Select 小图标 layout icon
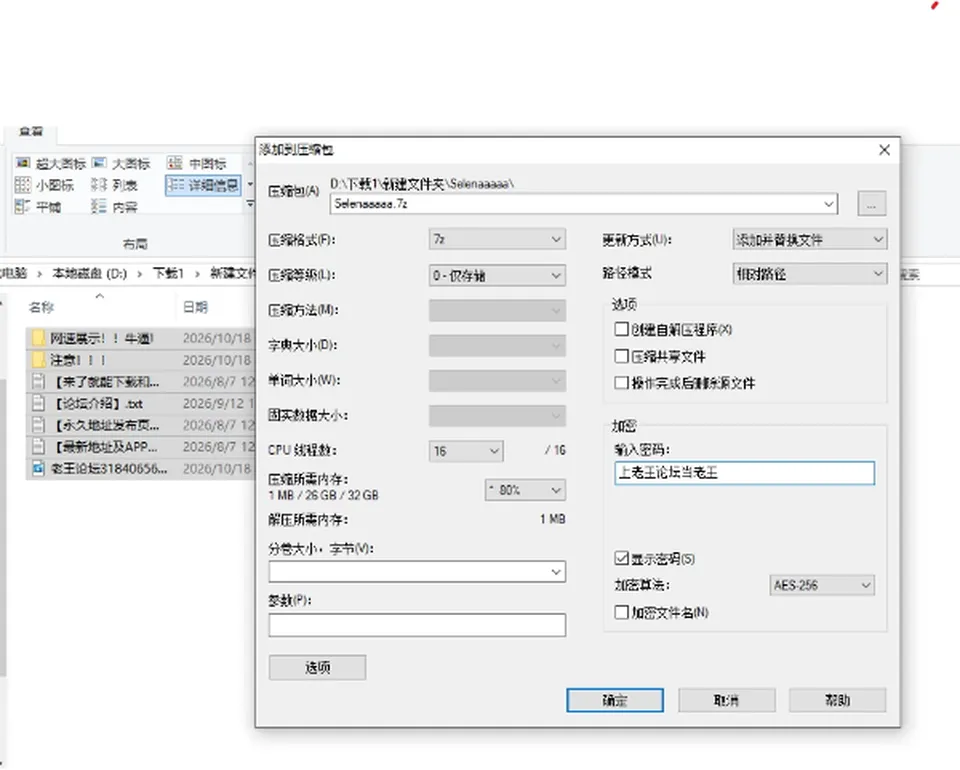This screenshot has height=770, width=960. pyautogui.click(x=23, y=184)
